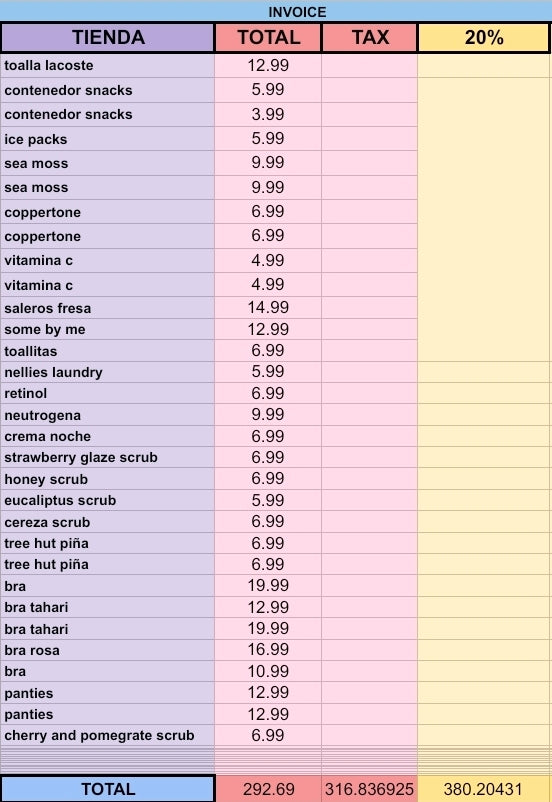This screenshot has width=552, height=802.
Task: Click the 'eucaliptus scrub' cell
Action: (107, 500)
